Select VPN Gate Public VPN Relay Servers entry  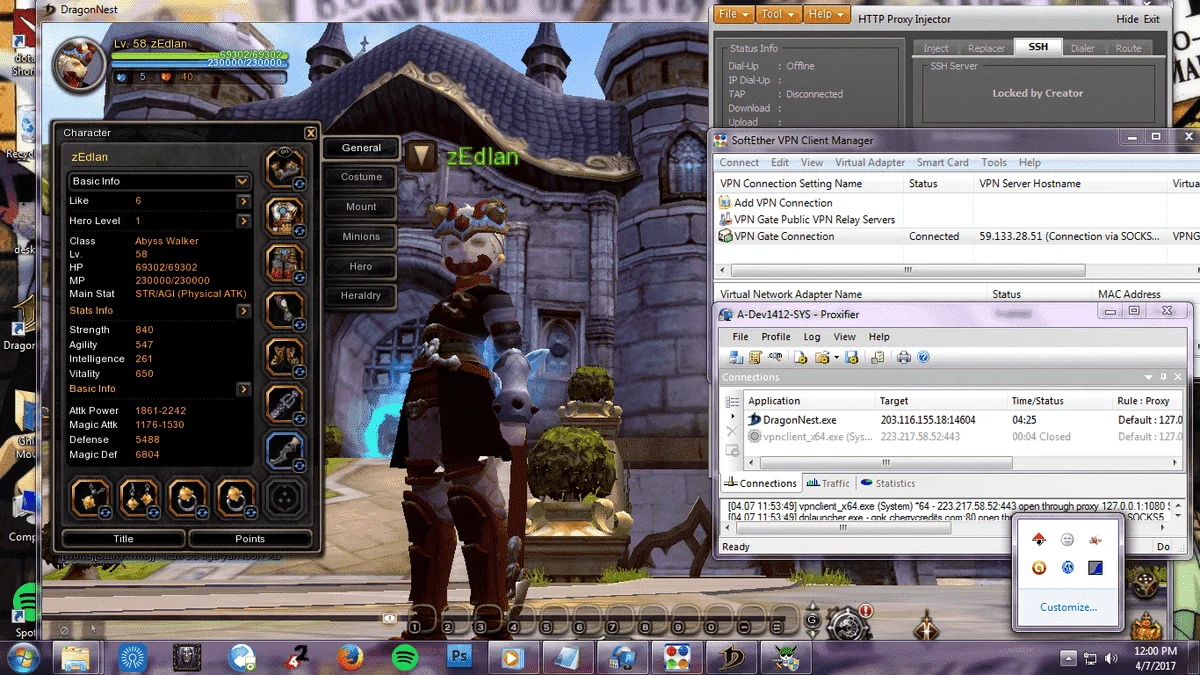(807, 220)
